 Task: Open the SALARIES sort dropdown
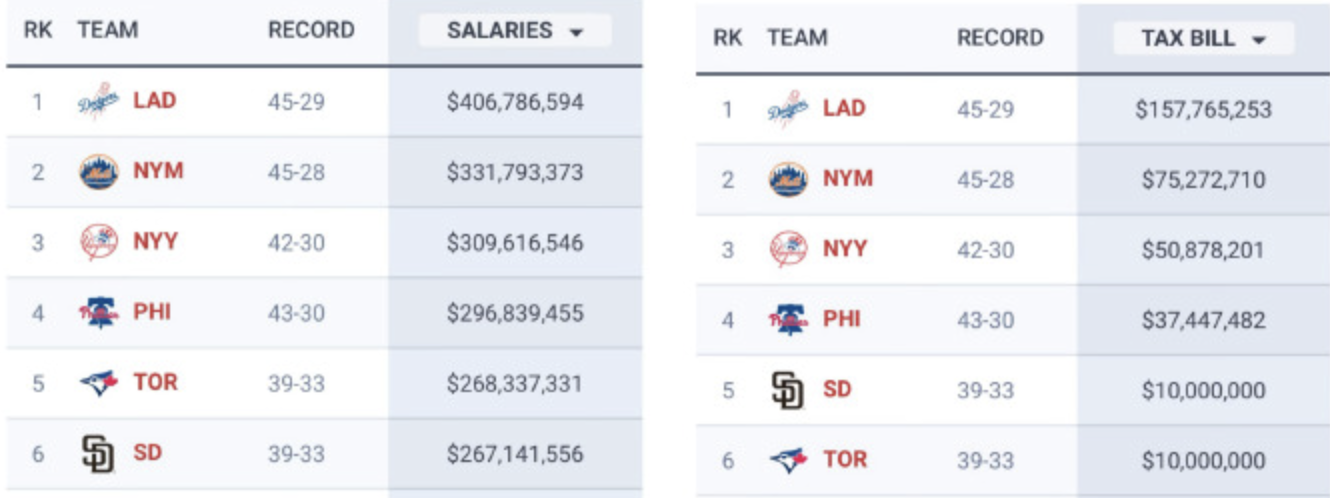[x=514, y=31]
